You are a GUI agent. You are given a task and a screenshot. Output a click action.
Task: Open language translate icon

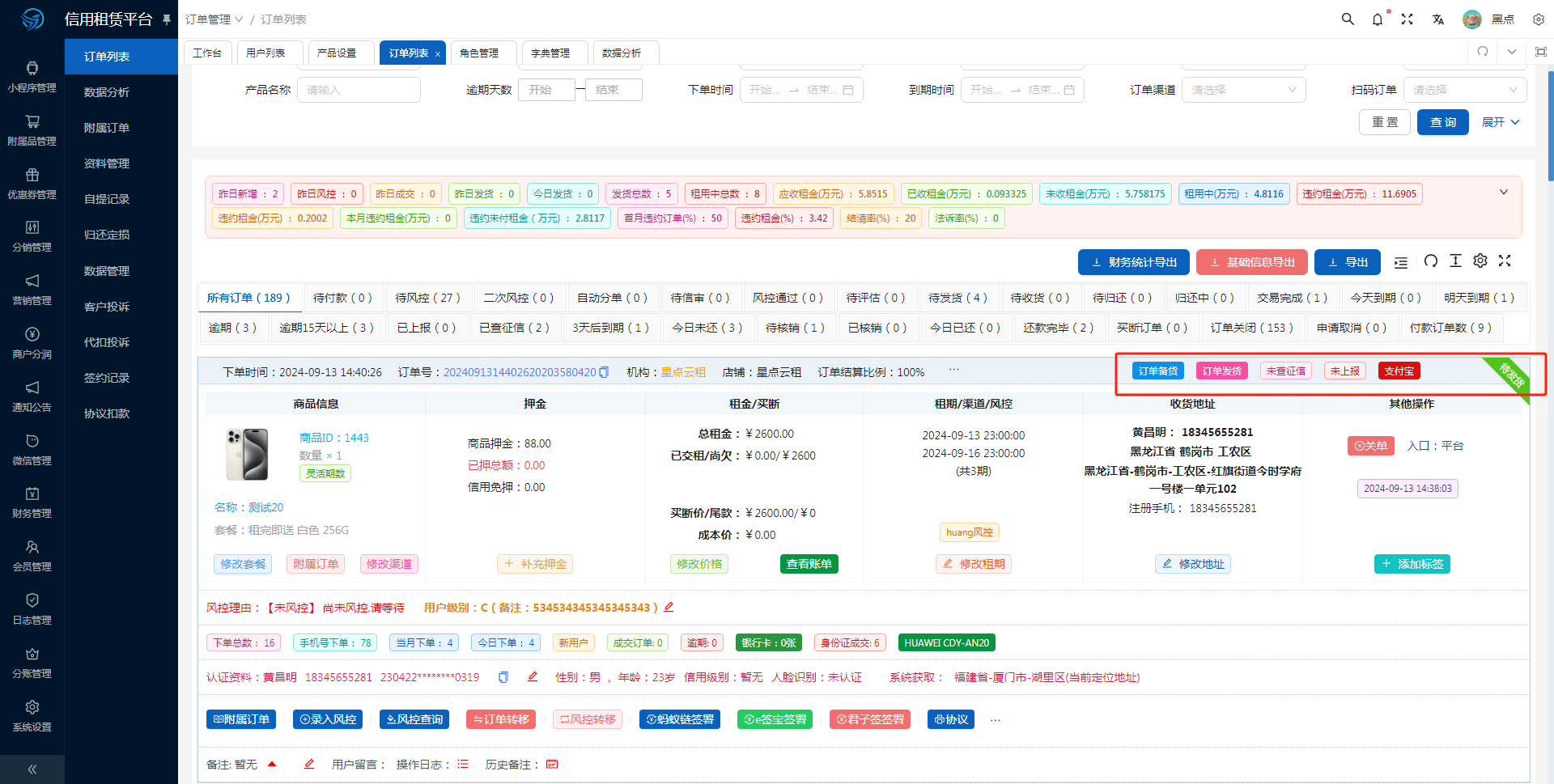[1438, 19]
